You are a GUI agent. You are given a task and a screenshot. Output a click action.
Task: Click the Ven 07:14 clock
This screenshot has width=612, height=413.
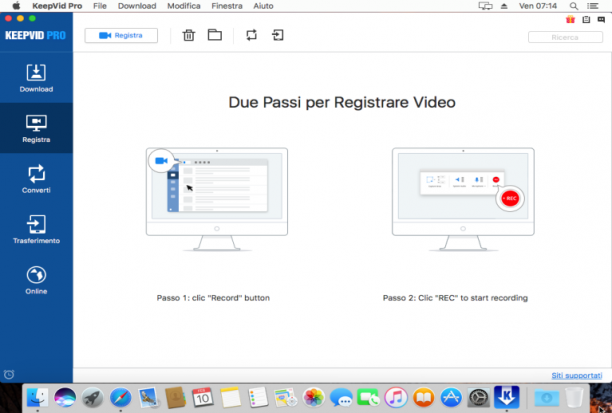tap(538, 6)
